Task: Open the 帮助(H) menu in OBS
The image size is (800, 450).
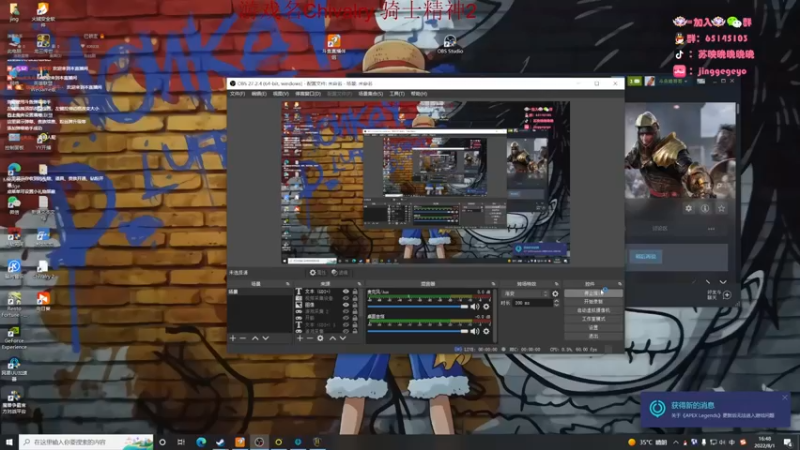Action: tap(419, 94)
